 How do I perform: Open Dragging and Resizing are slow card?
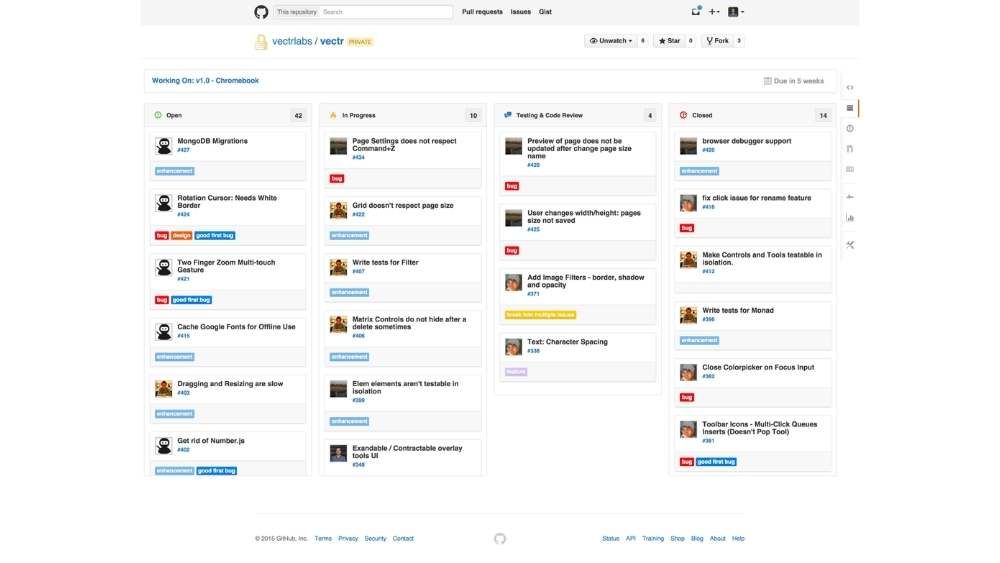click(x=230, y=384)
